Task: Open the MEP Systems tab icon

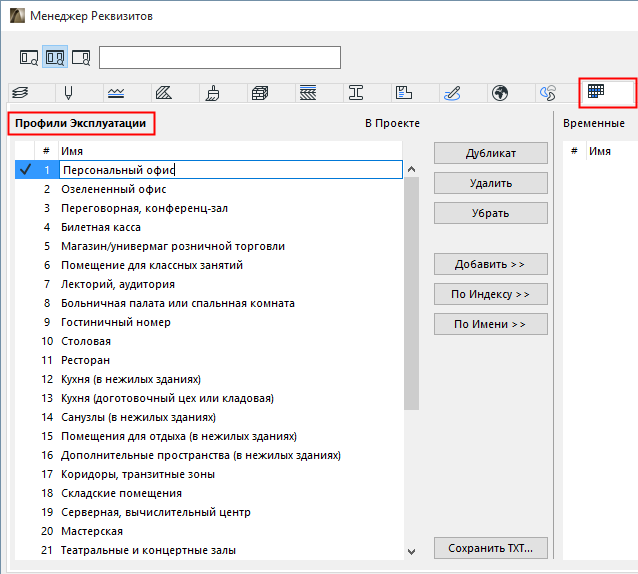Action: pos(548,93)
